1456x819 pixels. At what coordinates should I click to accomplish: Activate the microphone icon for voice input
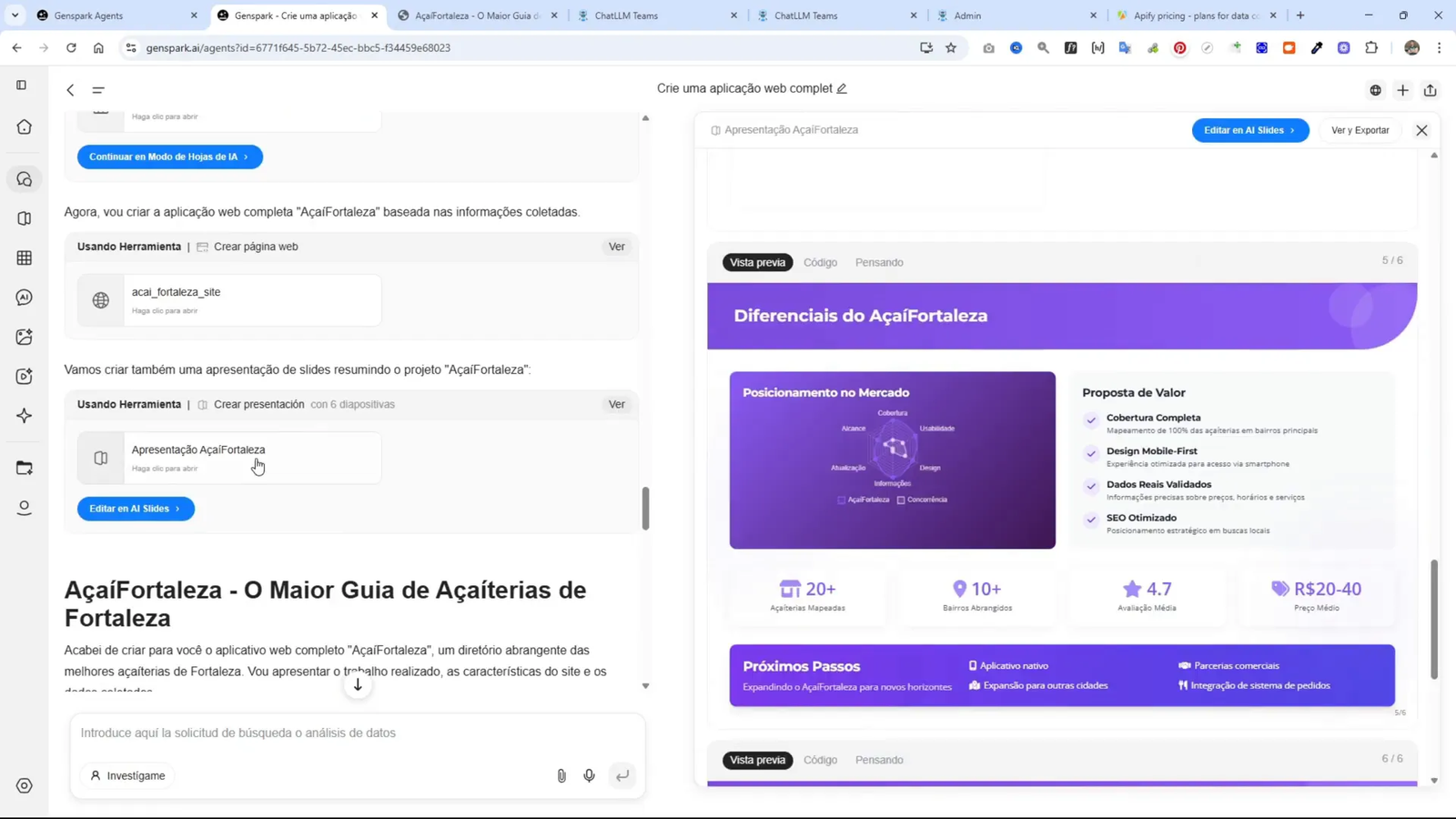click(x=589, y=775)
